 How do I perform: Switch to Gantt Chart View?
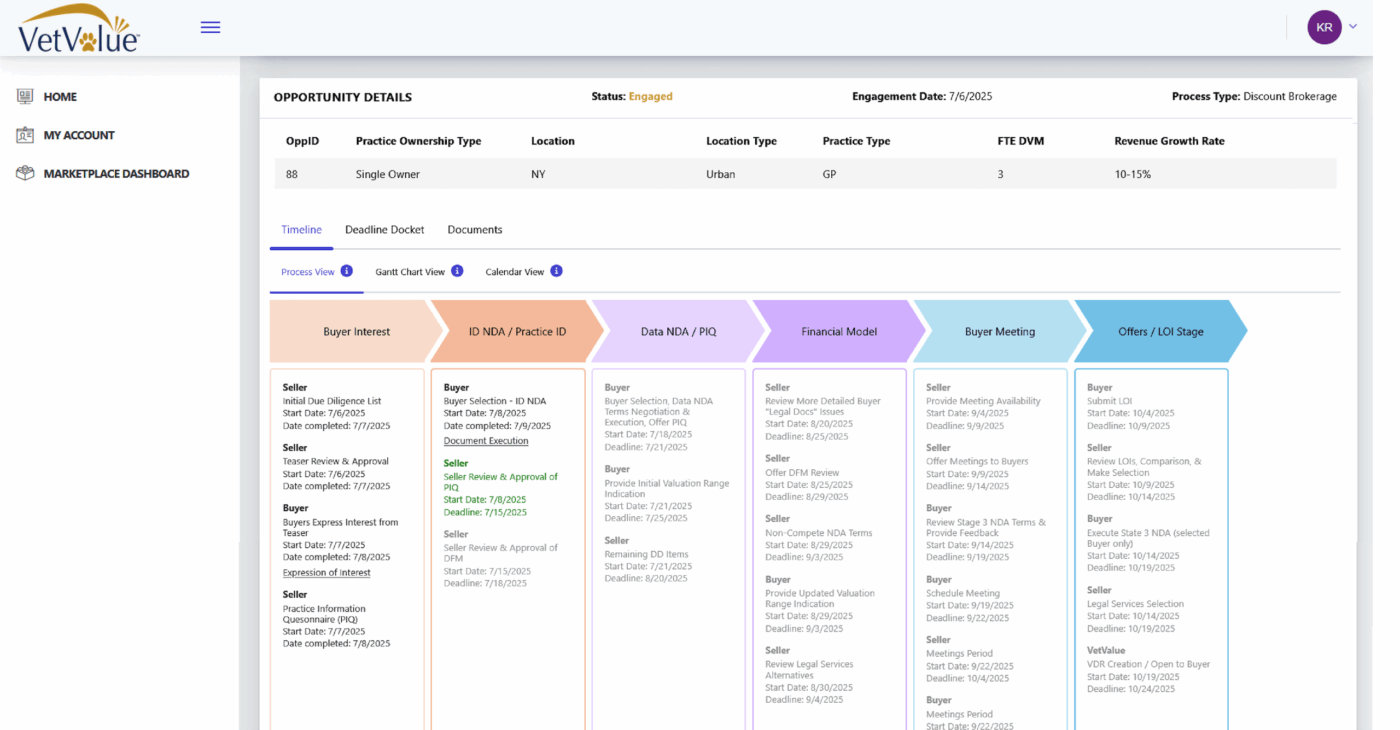pos(410,272)
